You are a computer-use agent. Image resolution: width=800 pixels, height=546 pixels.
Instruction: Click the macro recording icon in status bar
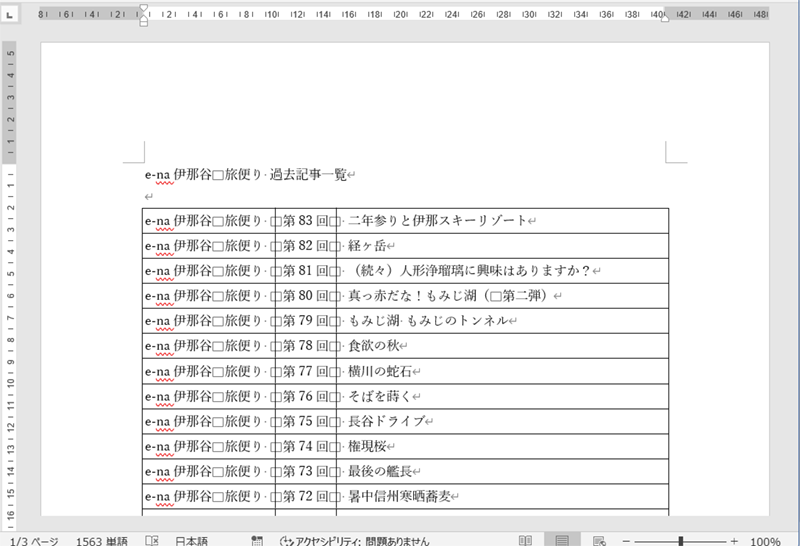[x=257, y=540]
